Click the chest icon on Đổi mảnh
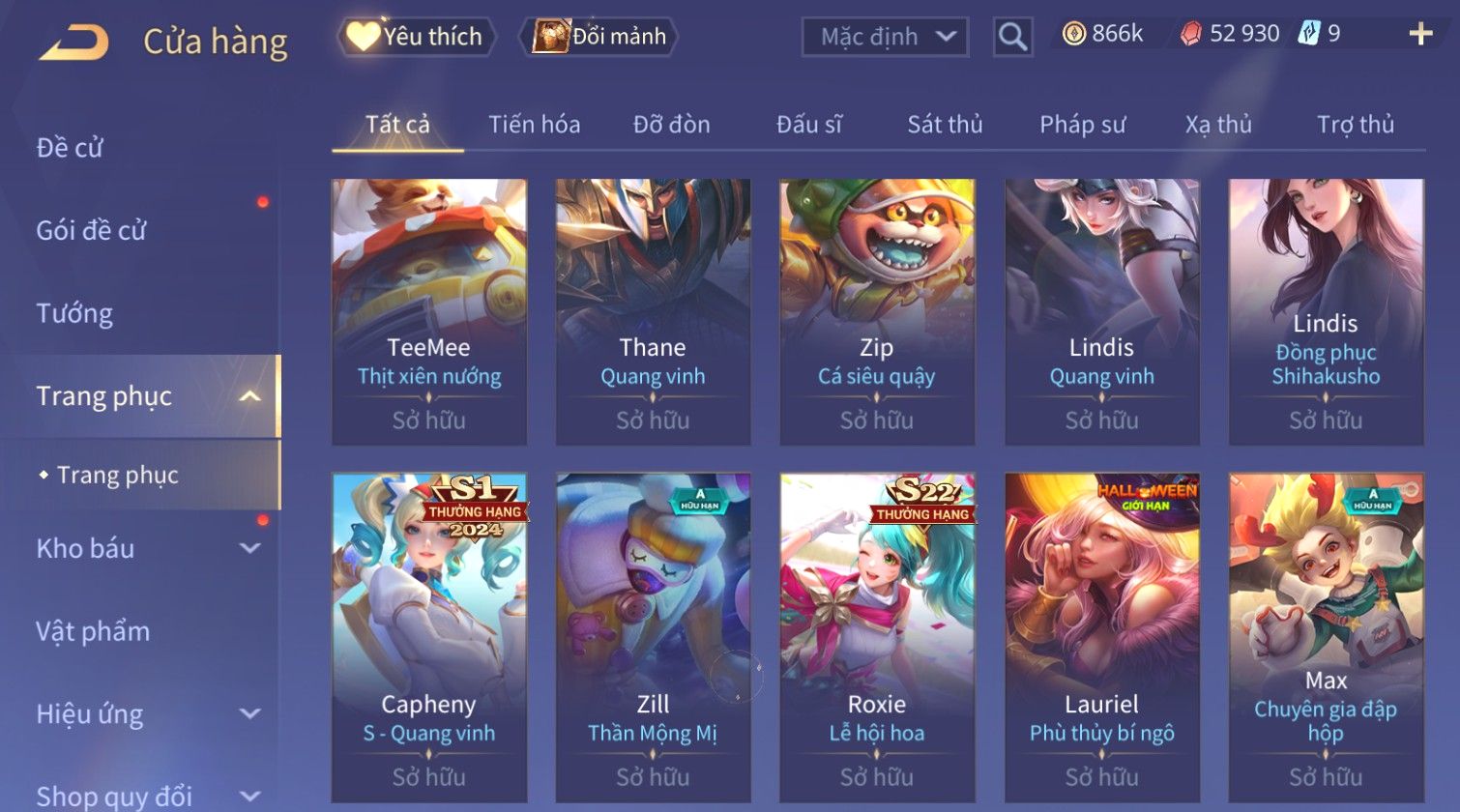Screen dimensions: 1460x812 [550, 36]
